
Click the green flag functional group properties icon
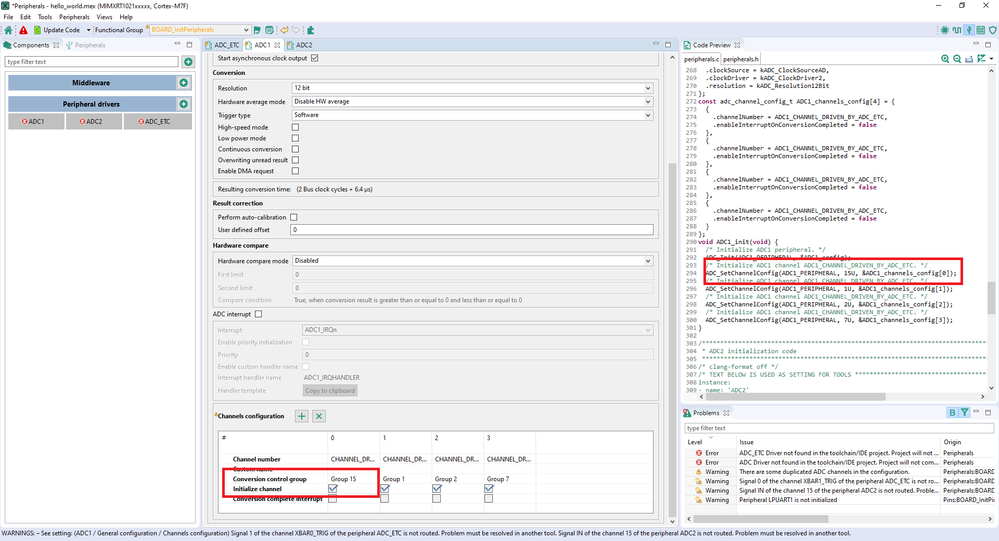tap(257, 30)
